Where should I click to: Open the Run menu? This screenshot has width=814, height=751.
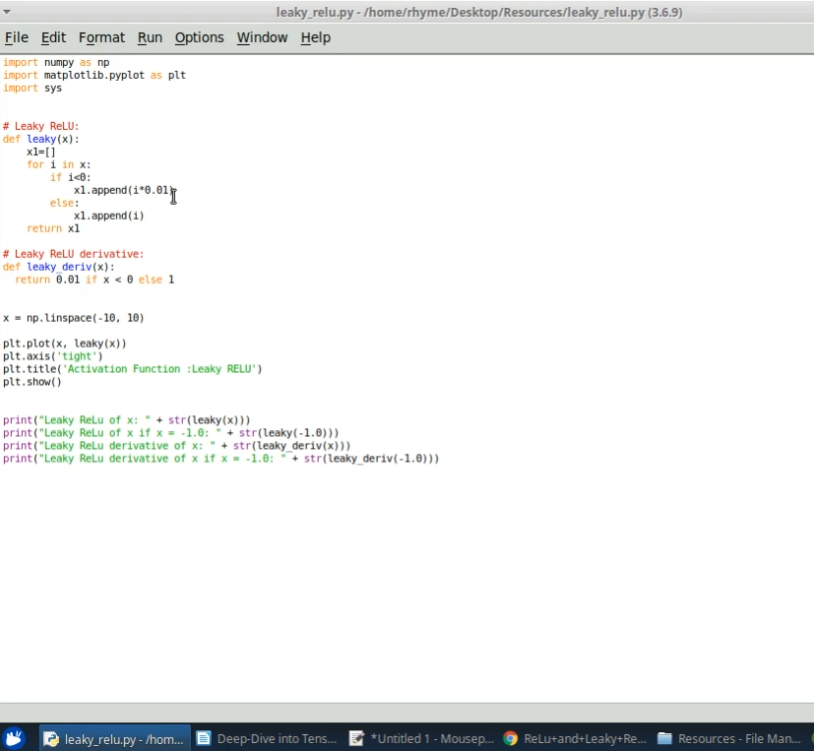point(149,37)
